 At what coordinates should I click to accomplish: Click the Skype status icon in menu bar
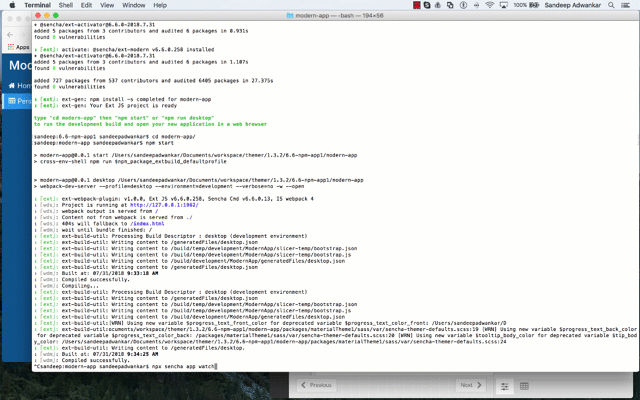[x=427, y=5]
